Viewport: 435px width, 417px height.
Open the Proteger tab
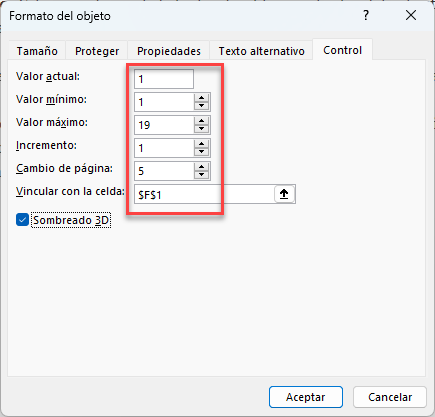97,51
